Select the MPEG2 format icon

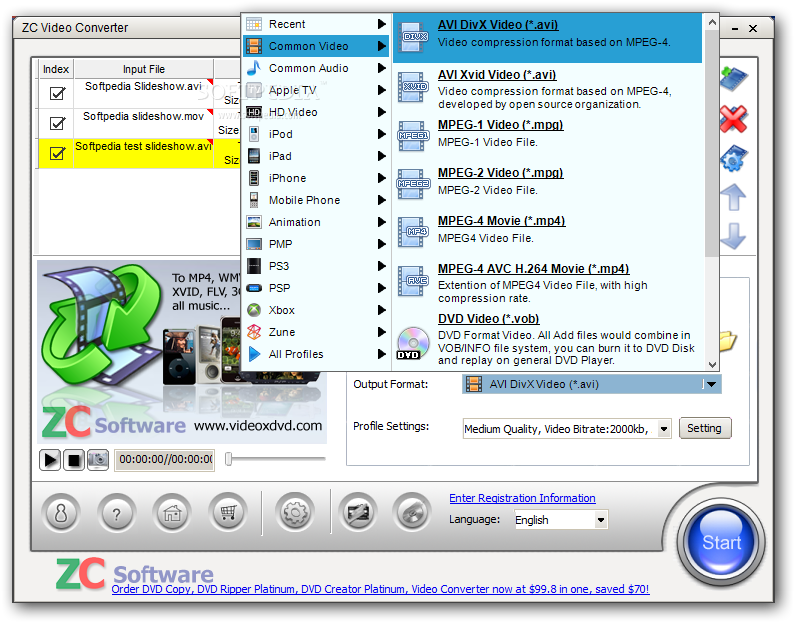coord(414,184)
